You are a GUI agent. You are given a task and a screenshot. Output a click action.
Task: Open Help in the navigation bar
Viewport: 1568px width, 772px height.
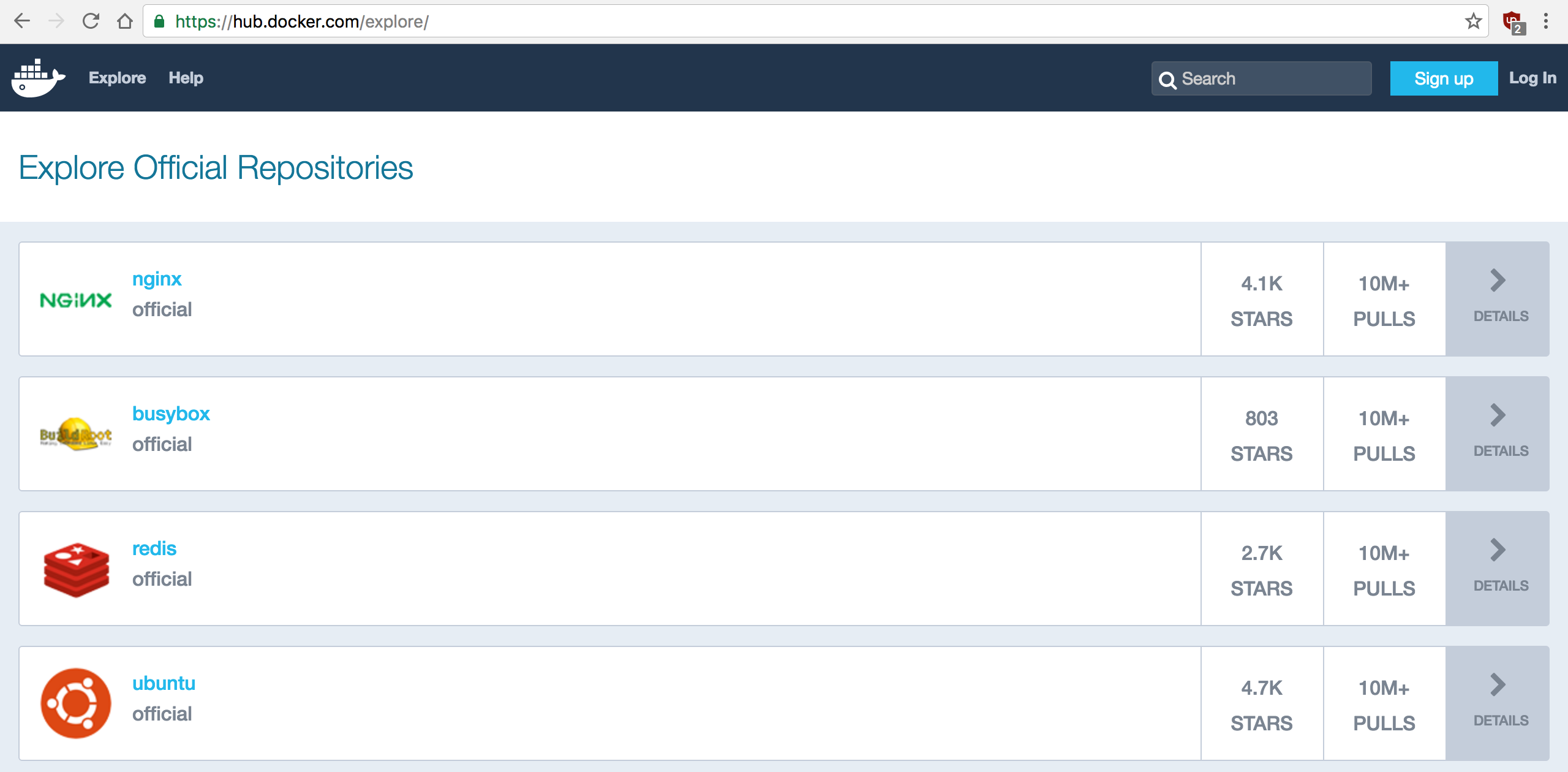(186, 78)
